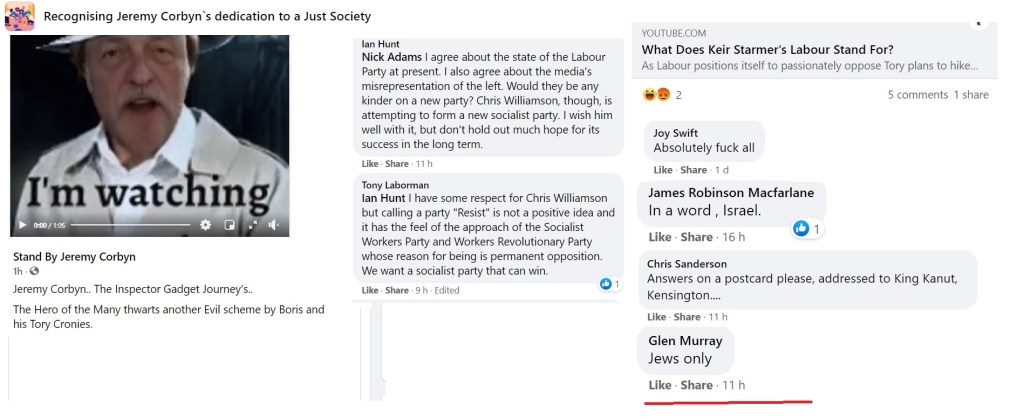Share Glen Murray's comment
Viewport: 1024px width, 420px height.
click(x=697, y=385)
